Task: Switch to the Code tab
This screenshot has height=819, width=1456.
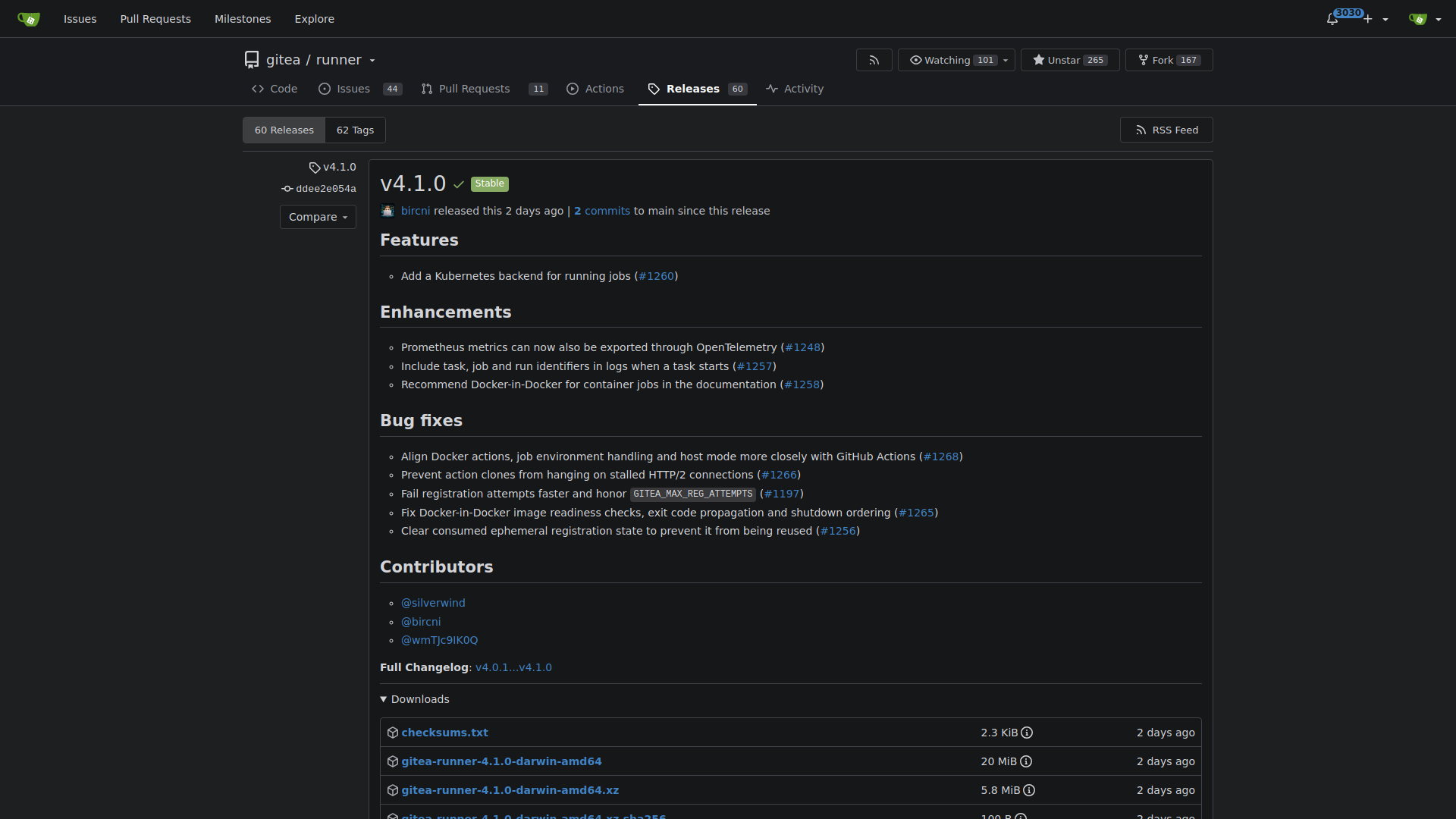Action: pos(275,89)
